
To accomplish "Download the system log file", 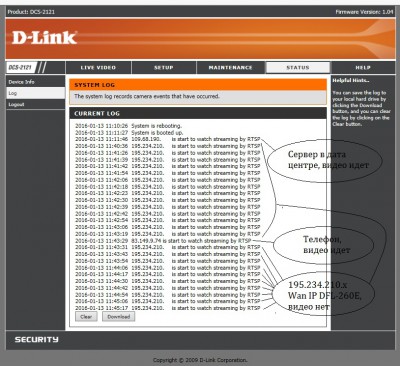I will (119, 316).
